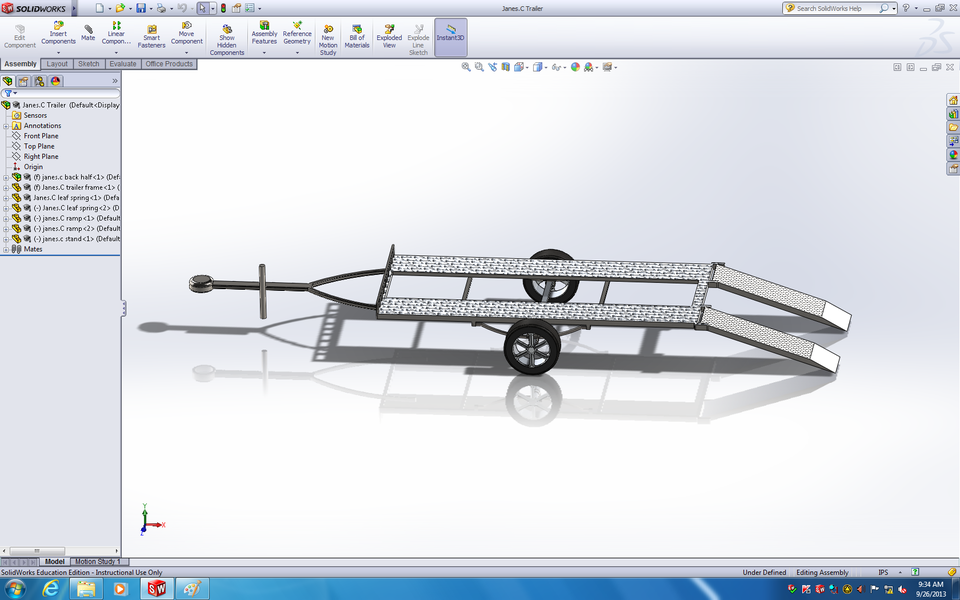The height and width of the screenshot is (600, 960).
Task: Open File Properties icon in quick toolbar
Action: click(x=236, y=8)
